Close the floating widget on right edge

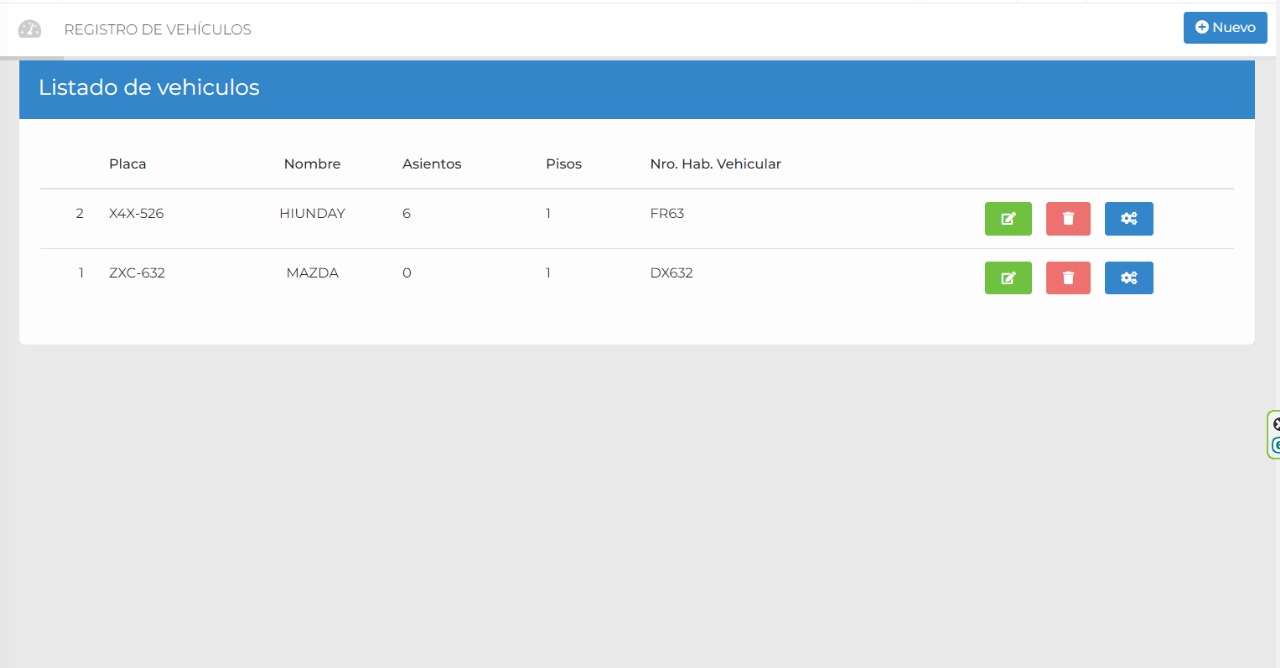click(1276, 424)
